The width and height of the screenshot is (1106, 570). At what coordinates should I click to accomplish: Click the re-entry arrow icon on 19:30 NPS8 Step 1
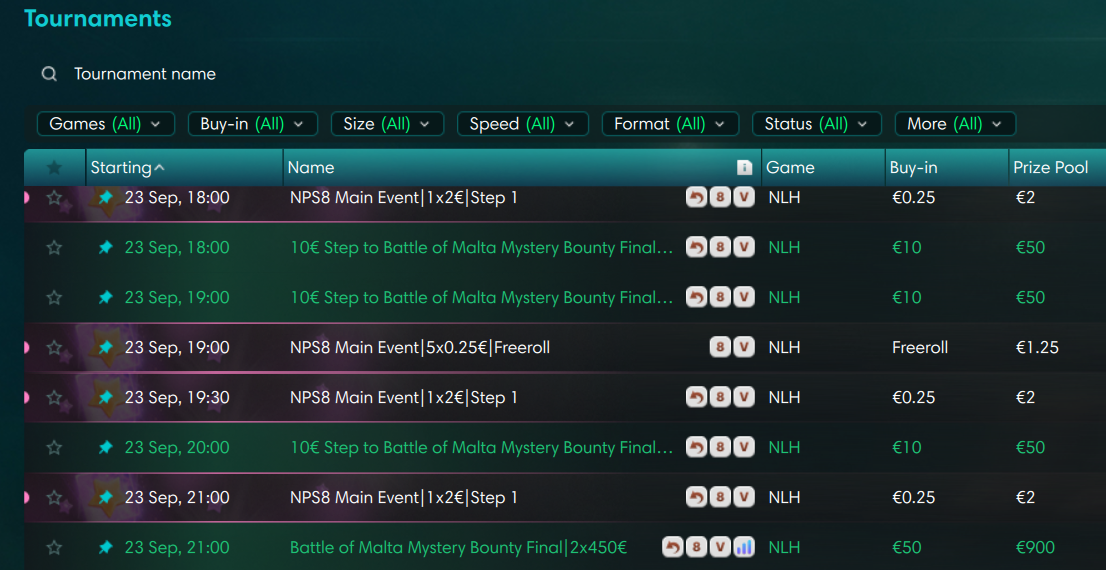(x=696, y=397)
